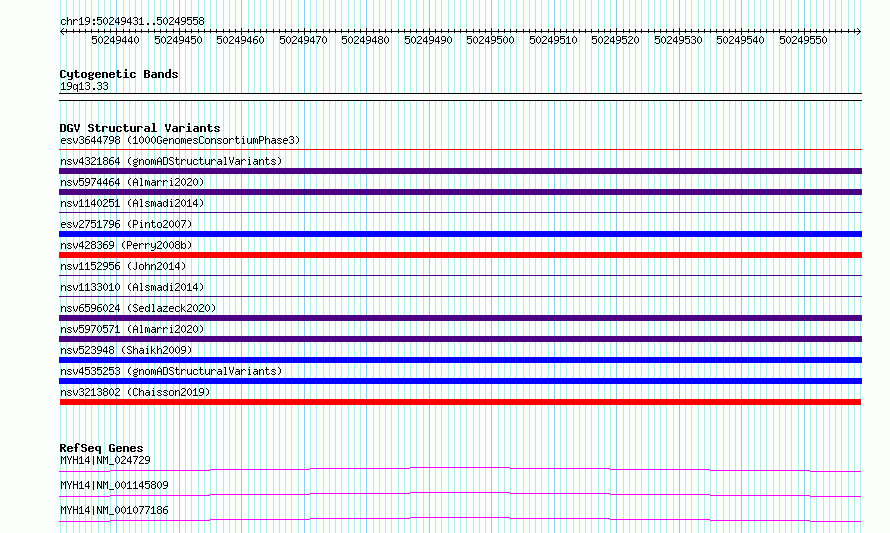The width and height of the screenshot is (890, 533).
Task: Click ruler position 50249470
Action: click(x=303, y=40)
